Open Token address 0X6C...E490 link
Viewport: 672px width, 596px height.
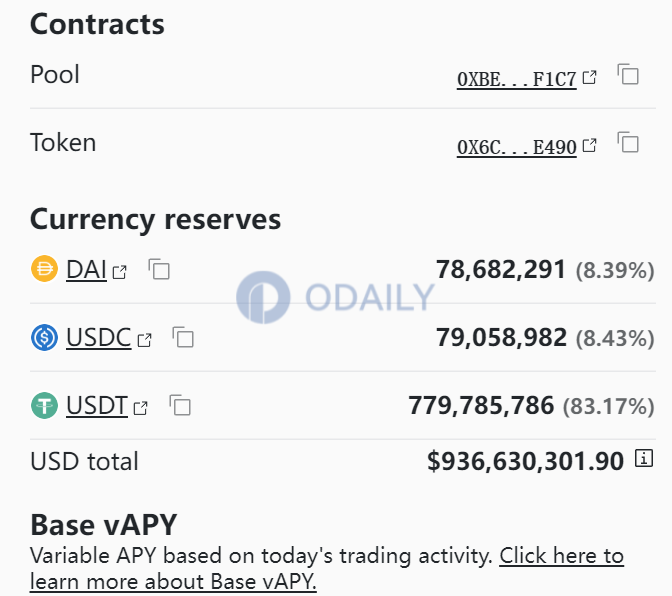click(516, 148)
